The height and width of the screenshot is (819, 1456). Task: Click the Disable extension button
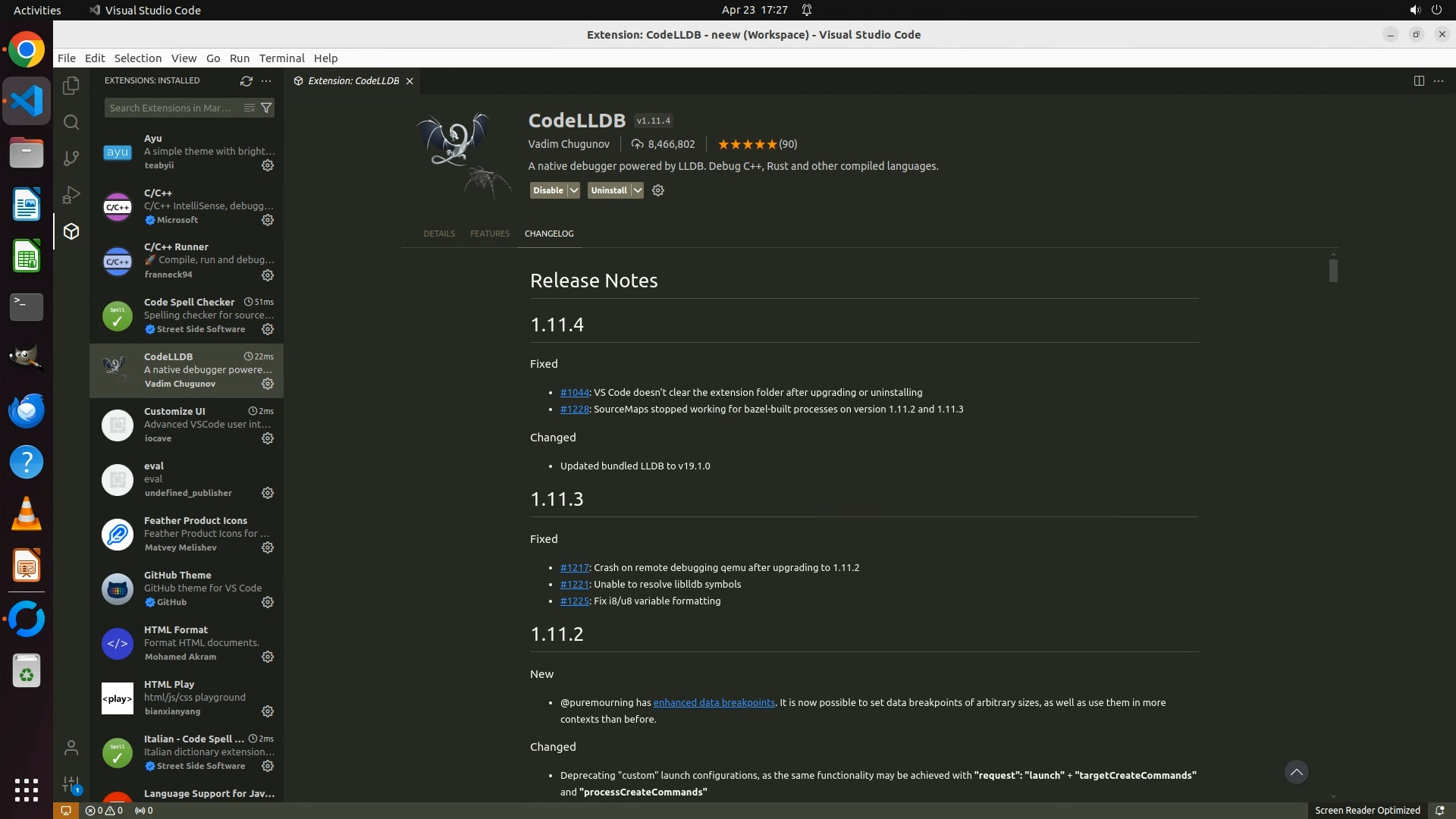click(x=548, y=190)
